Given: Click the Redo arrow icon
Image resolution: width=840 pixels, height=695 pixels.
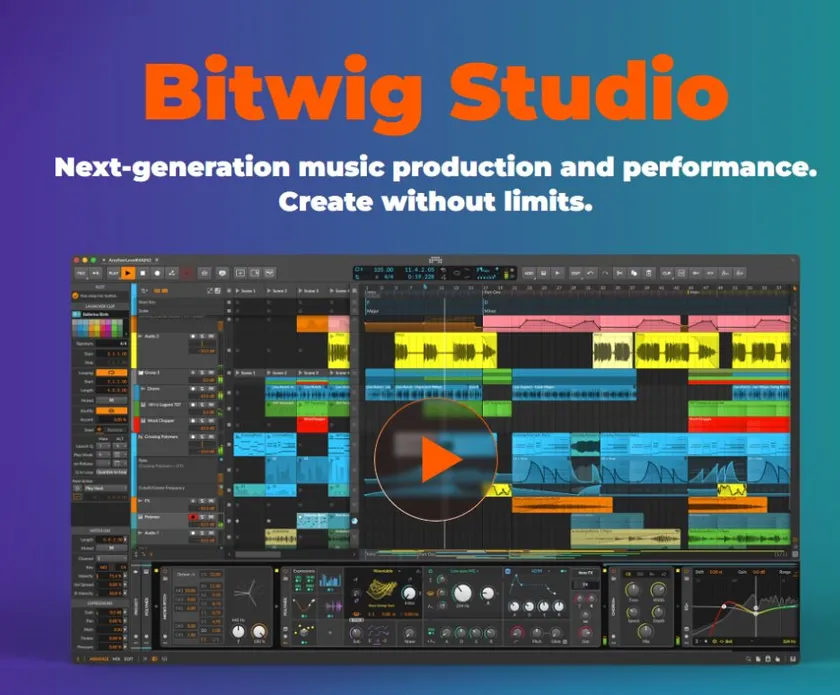Looking at the screenshot, I should 605,273.
